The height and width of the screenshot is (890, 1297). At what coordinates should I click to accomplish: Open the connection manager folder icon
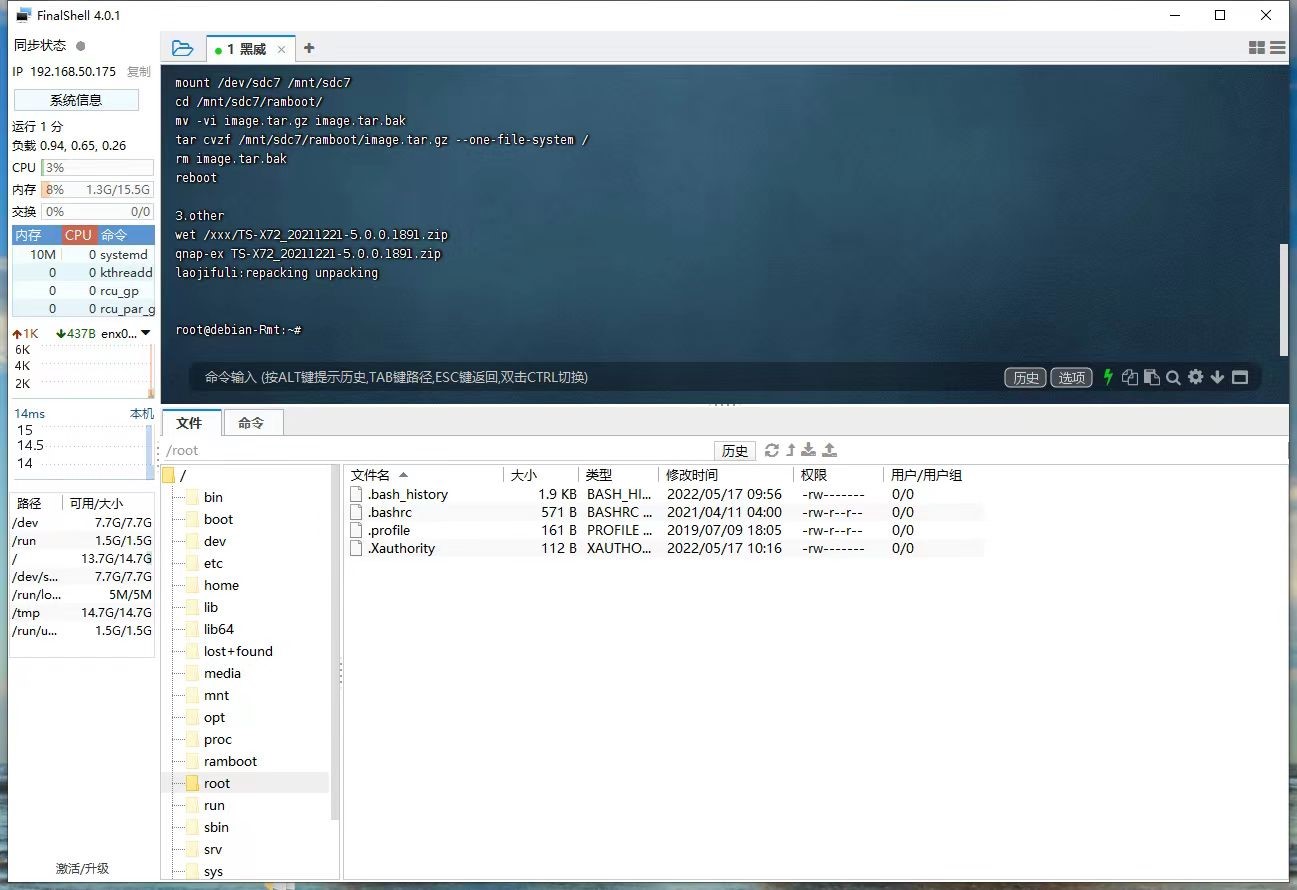pyautogui.click(x=182, y=48)
